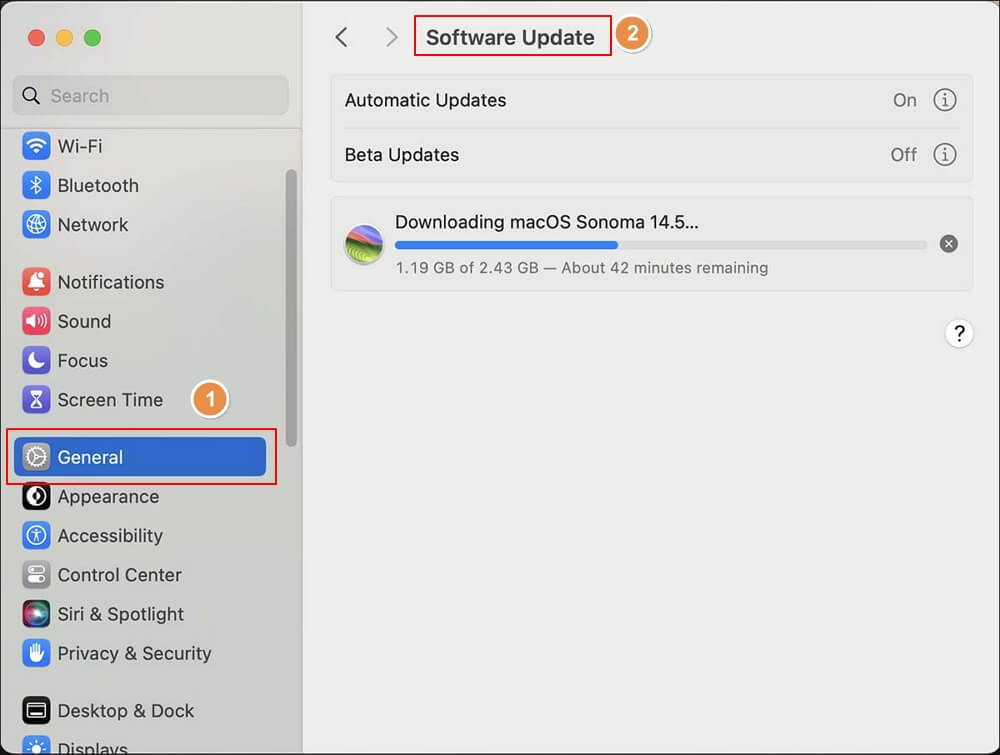
Task: Open Appearance settings
Action: (x=140, y=497)
